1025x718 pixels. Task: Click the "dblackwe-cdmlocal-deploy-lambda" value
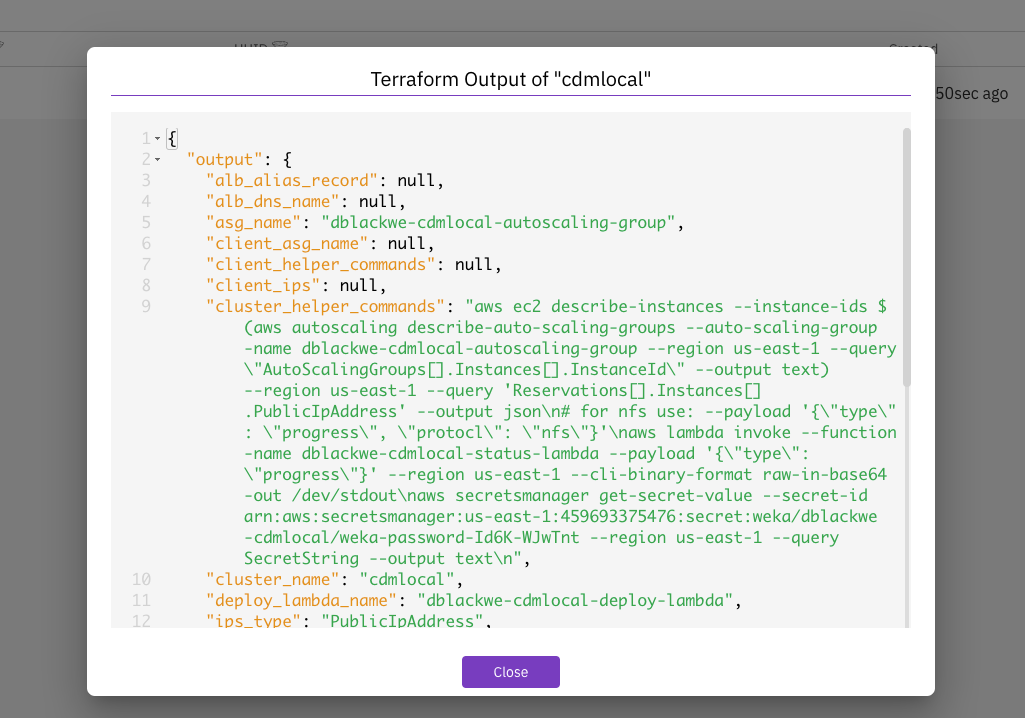click(x=577, y=600)
